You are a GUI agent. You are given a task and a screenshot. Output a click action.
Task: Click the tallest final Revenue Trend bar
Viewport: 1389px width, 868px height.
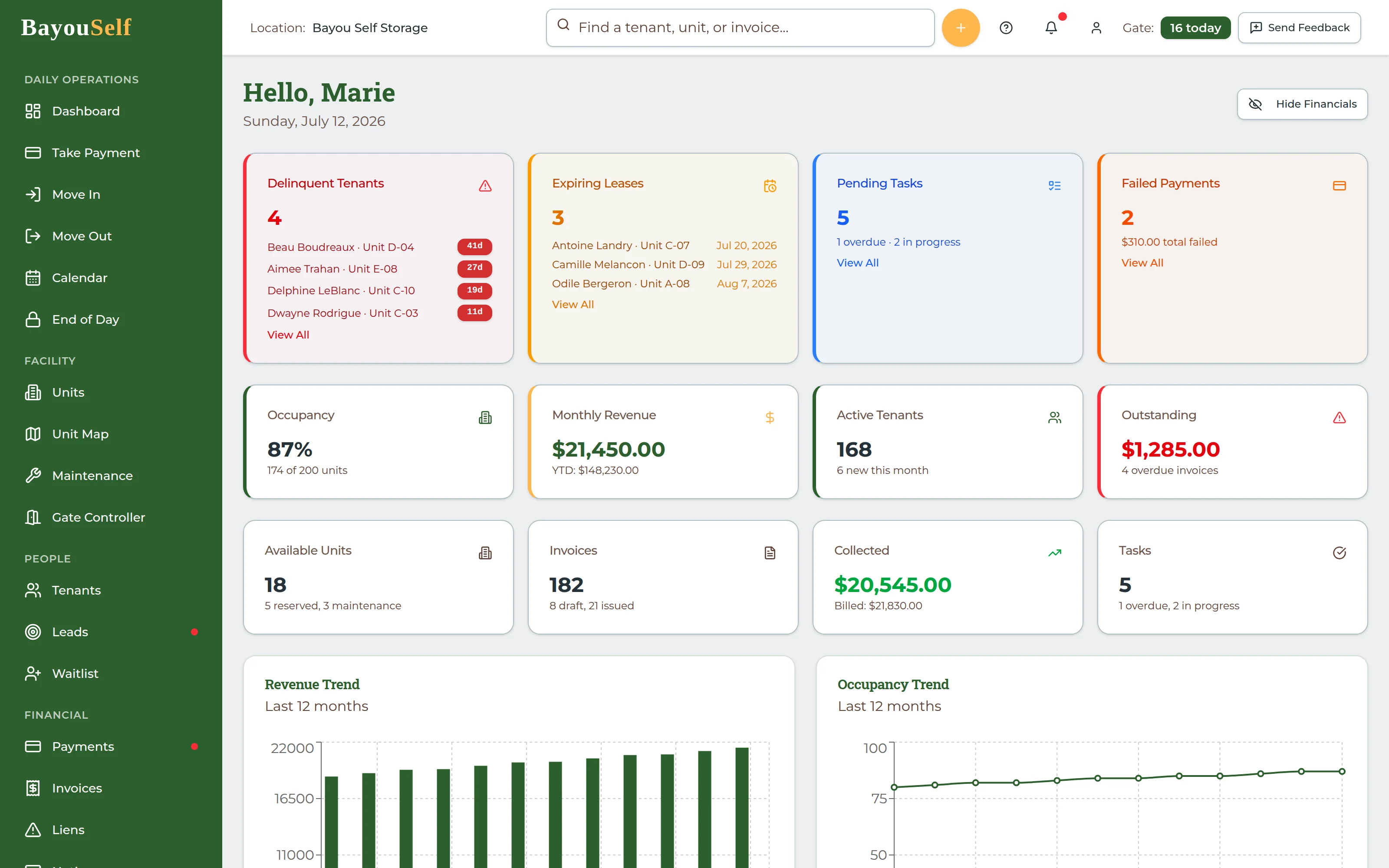click(x=742, y=808)
